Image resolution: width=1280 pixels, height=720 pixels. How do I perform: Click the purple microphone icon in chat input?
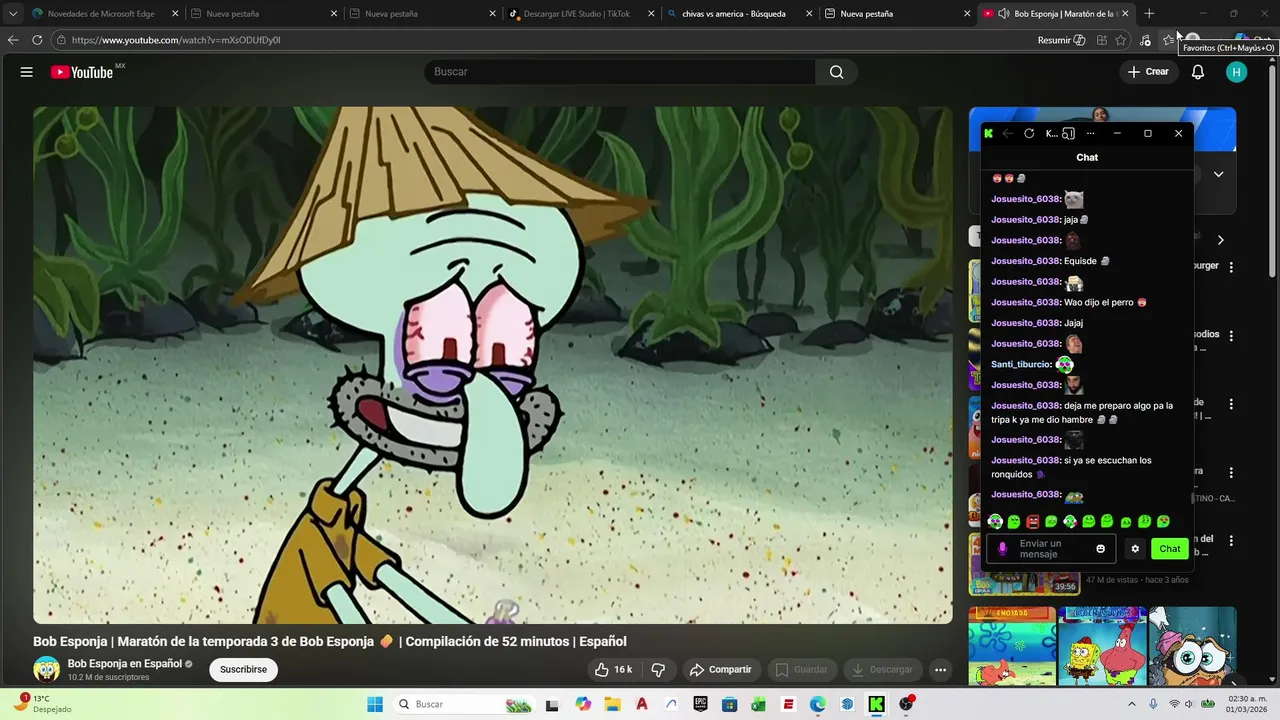click(x=1003, y=548)
